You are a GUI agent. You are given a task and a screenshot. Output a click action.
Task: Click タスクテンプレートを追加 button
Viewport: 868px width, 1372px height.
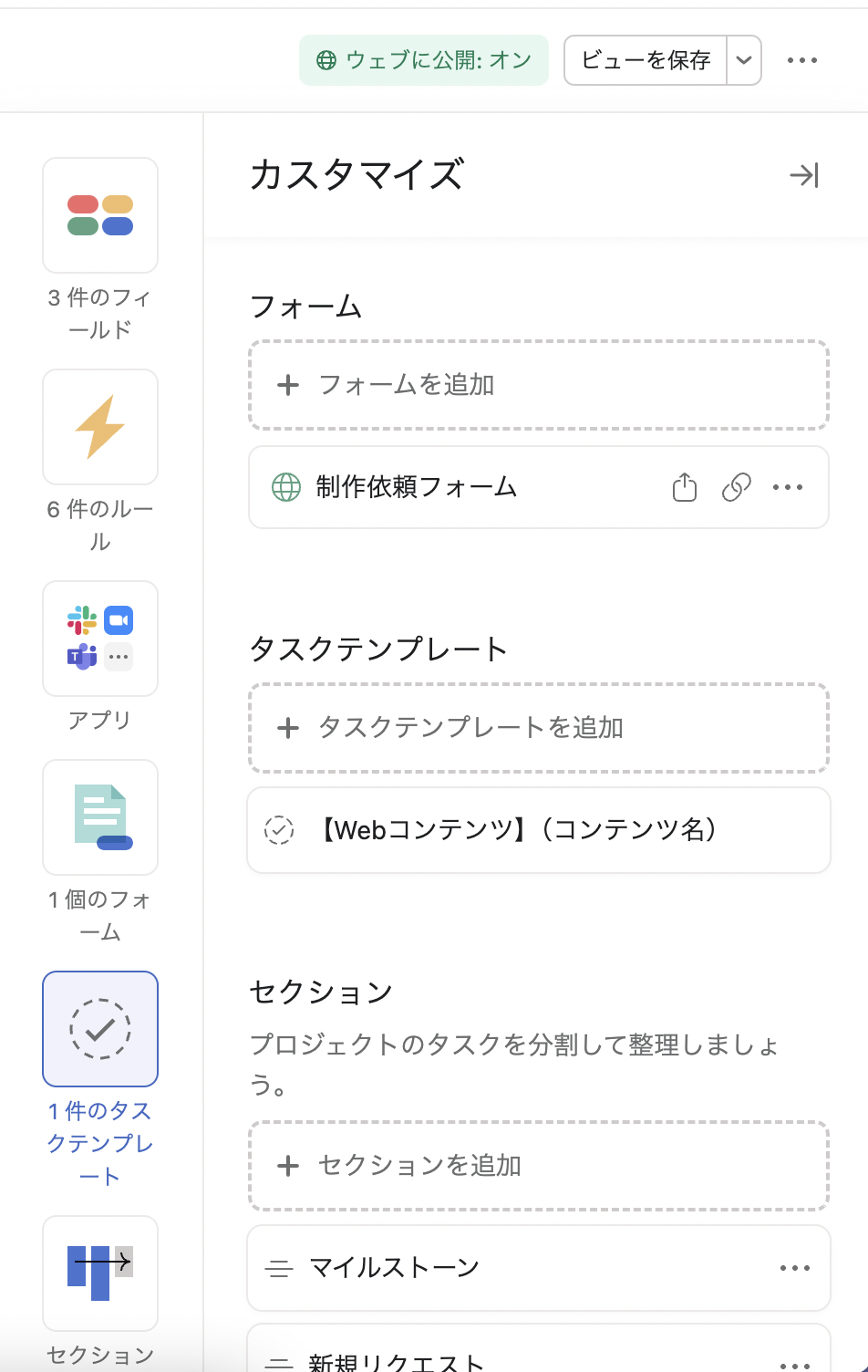538,728
